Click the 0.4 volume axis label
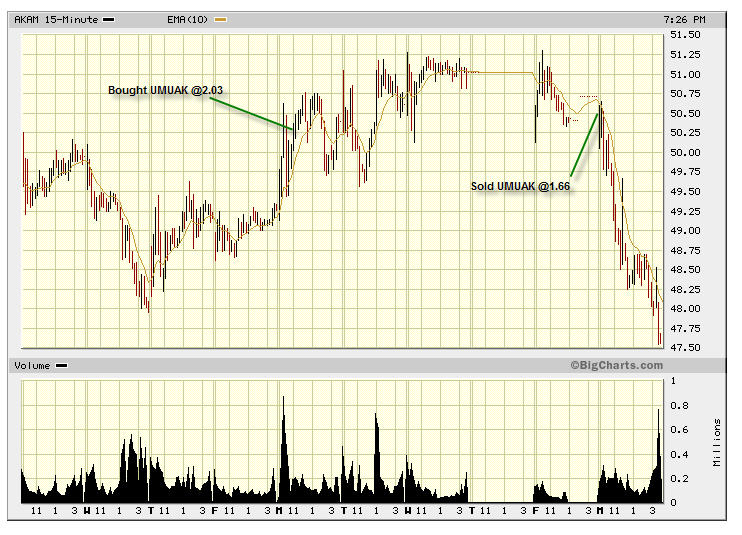 (679, 455)
